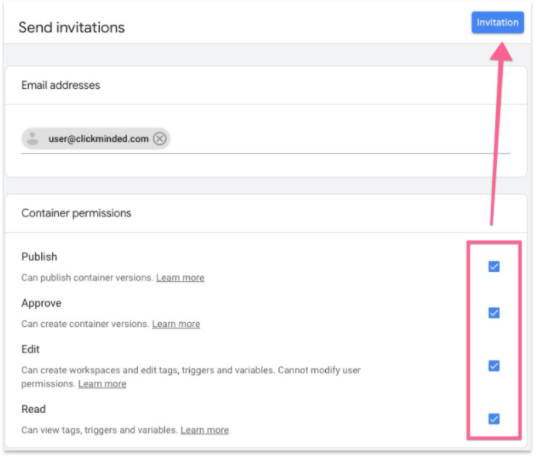The width and height of the screenshot is (537, 456).
Task: Toggle the Approve permission checkbox
Action: tap(494, 313)
